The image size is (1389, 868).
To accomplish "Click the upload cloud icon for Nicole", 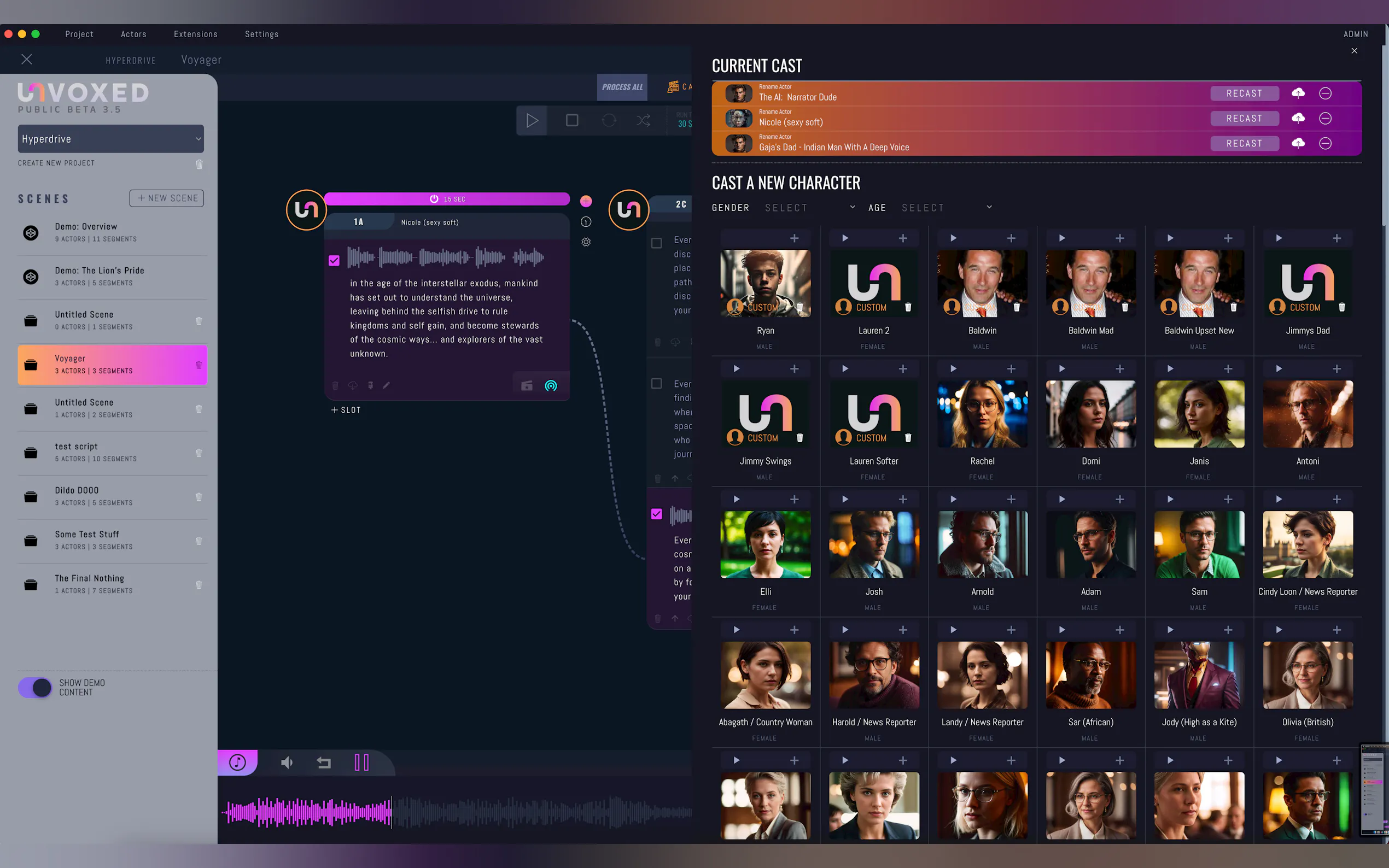I will pos(1298,118).
